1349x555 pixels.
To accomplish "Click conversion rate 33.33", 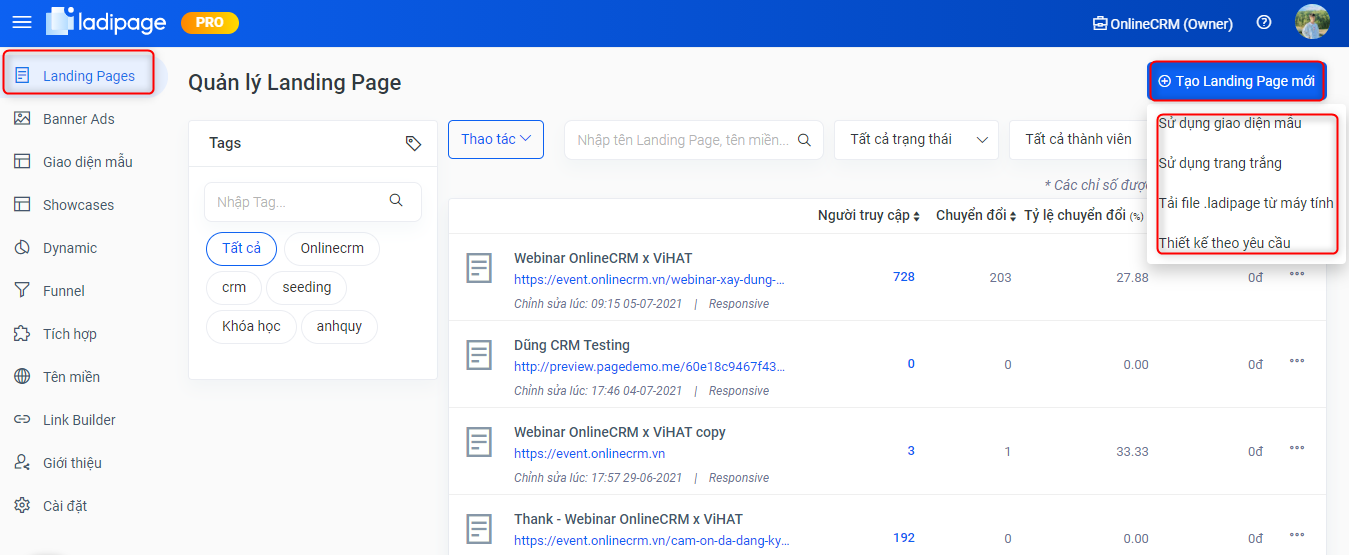I will pyautogui.click(x=1132, y=452).
